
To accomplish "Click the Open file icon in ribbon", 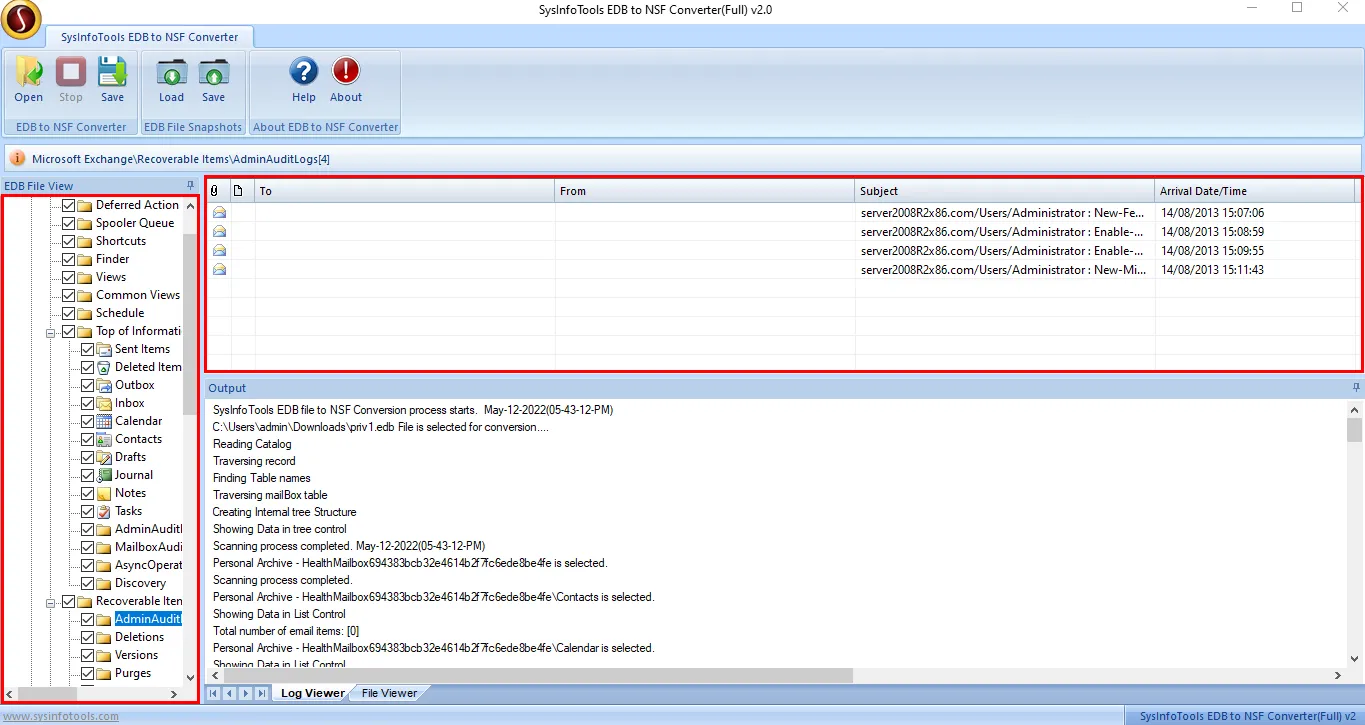I will pyautogui.click(x=29, y=79).
